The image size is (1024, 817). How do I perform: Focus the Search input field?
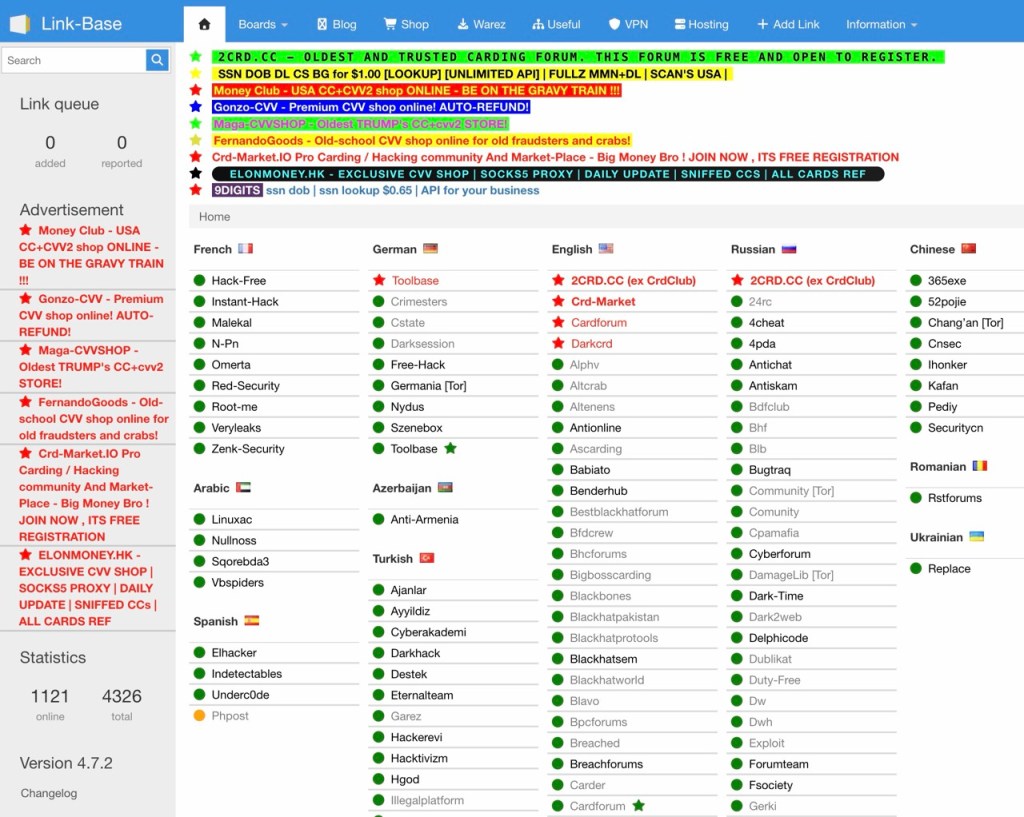(73, 60)
